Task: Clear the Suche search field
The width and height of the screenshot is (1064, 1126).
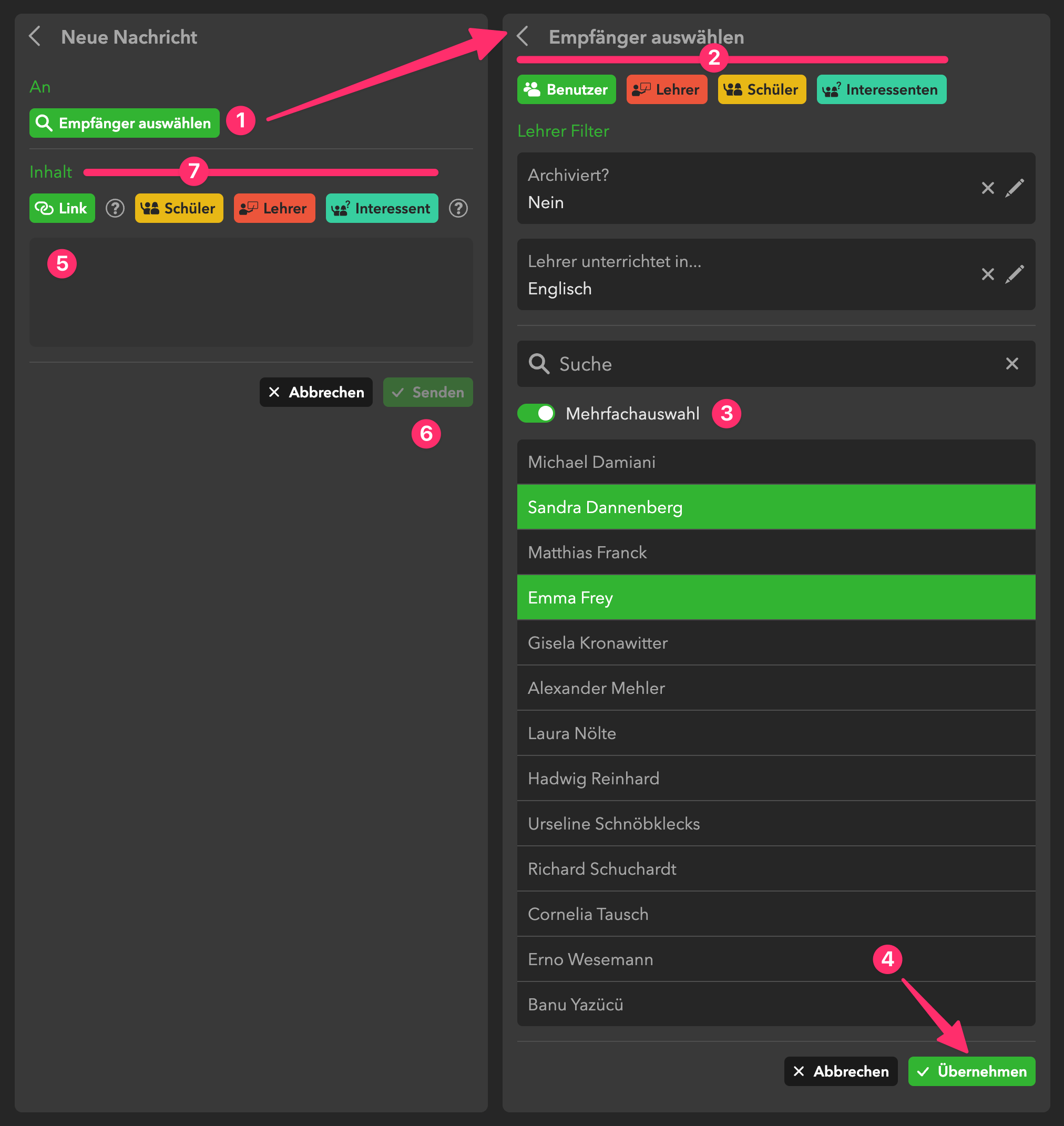Action: [x=1011, y=364]
